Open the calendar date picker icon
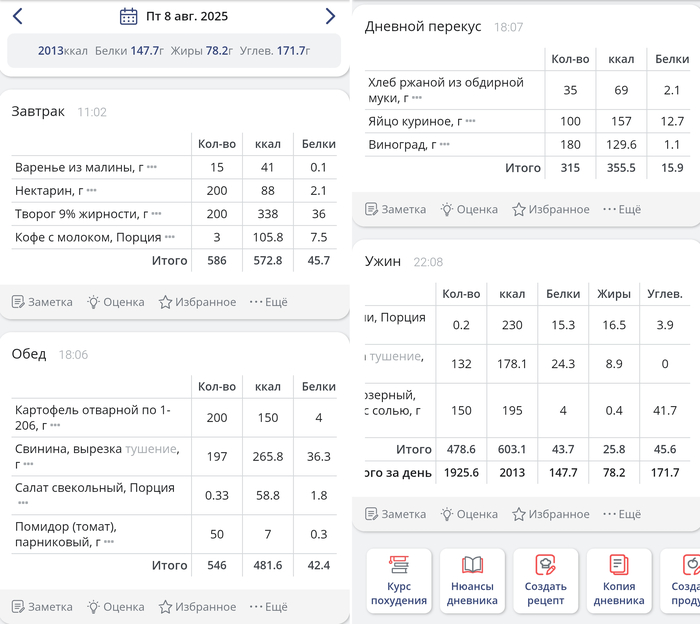Image resolution: width=700 pixels, height=624 pixels. tap(128, 16)
